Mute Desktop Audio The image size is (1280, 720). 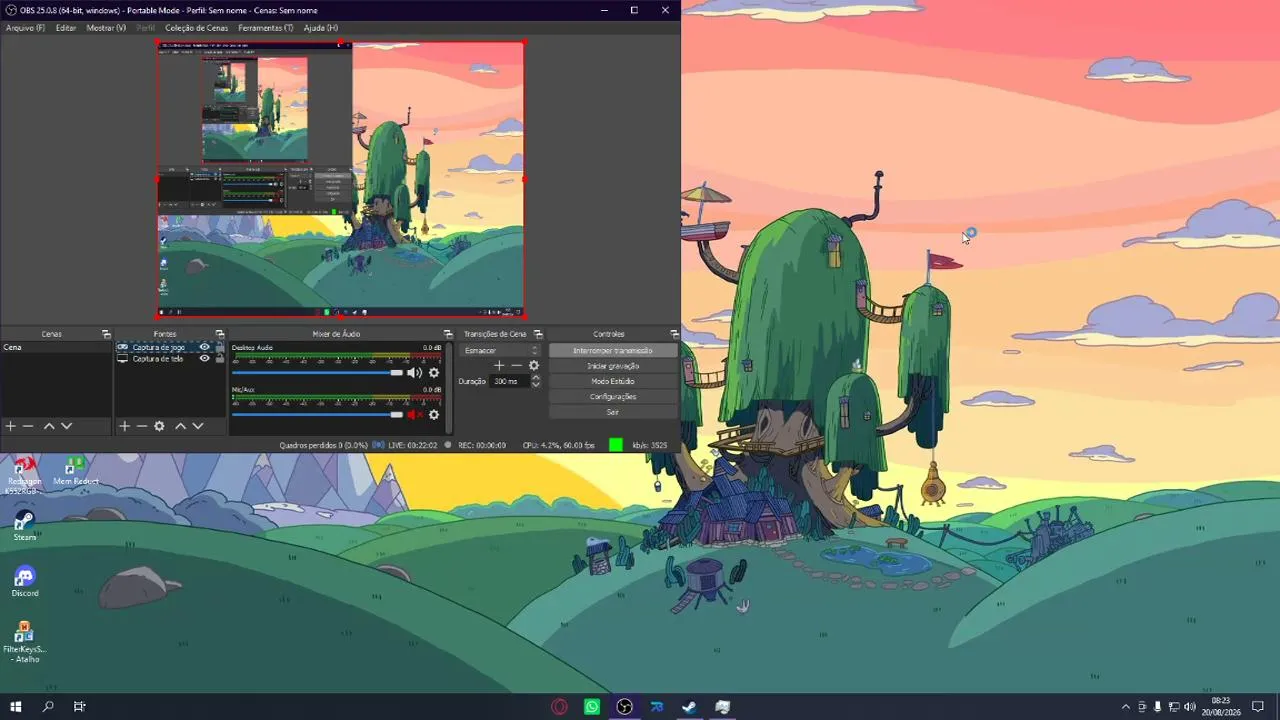pyautogui.click(x=414, y=373)
